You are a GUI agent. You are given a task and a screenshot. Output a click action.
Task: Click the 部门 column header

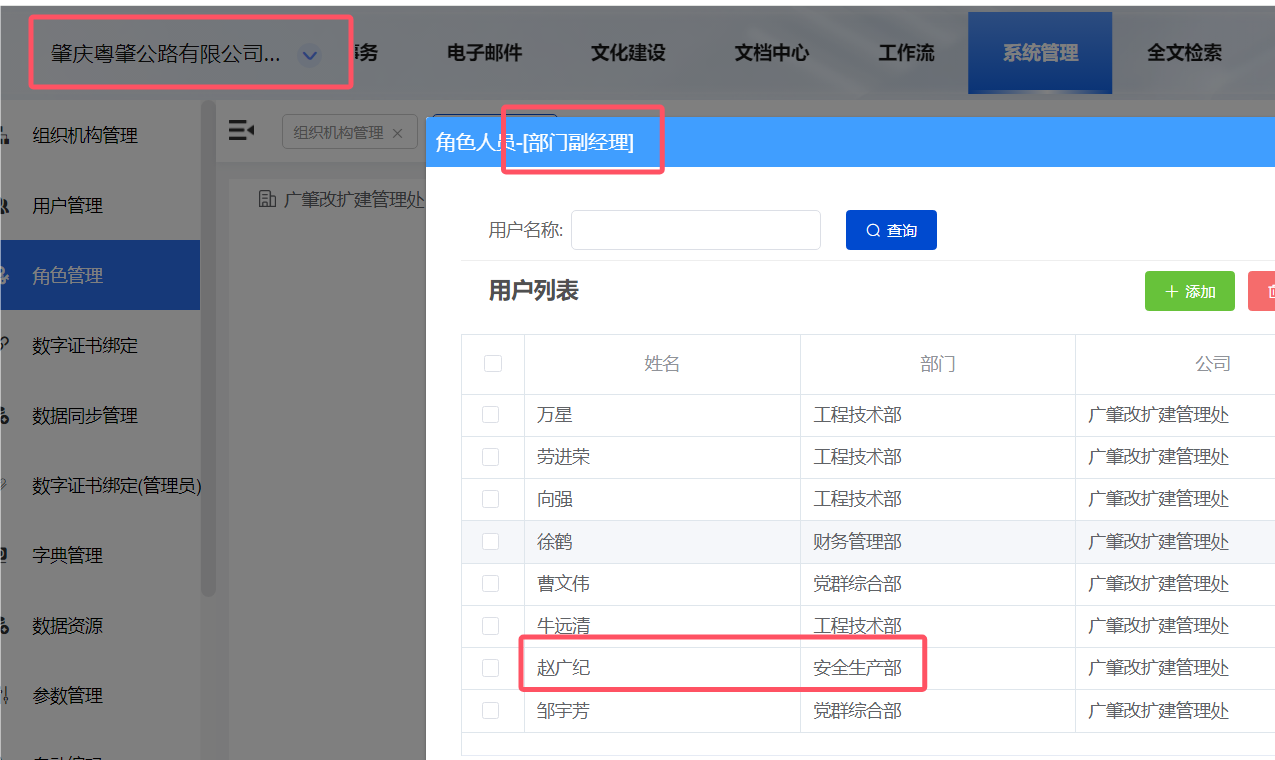938,364
